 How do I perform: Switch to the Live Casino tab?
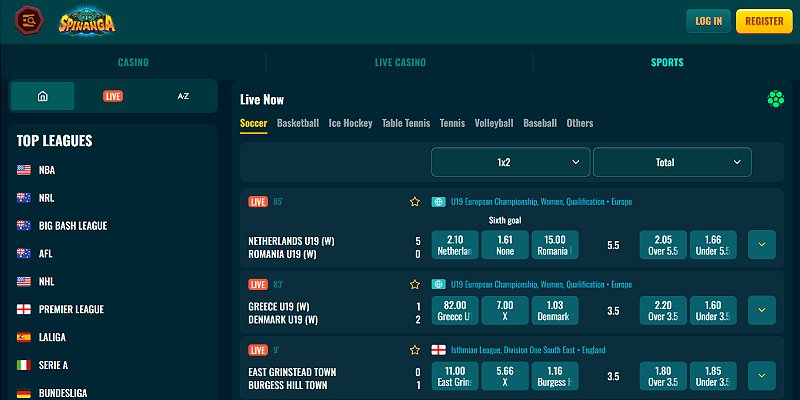400,62
